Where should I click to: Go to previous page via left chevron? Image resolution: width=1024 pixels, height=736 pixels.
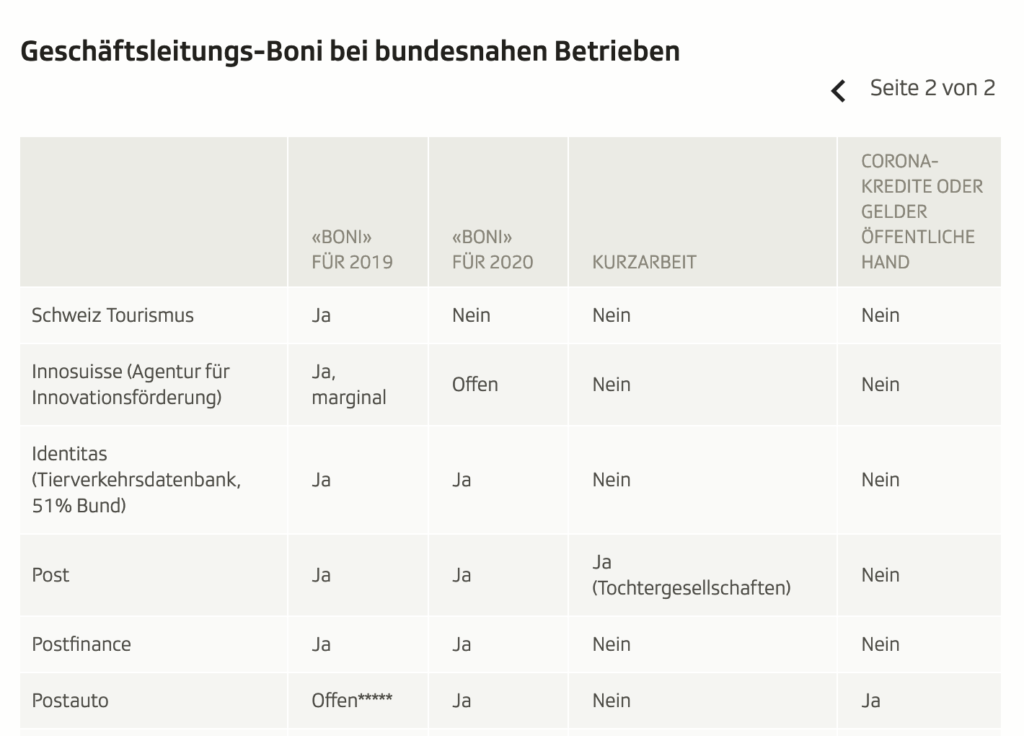pos(839,90)
